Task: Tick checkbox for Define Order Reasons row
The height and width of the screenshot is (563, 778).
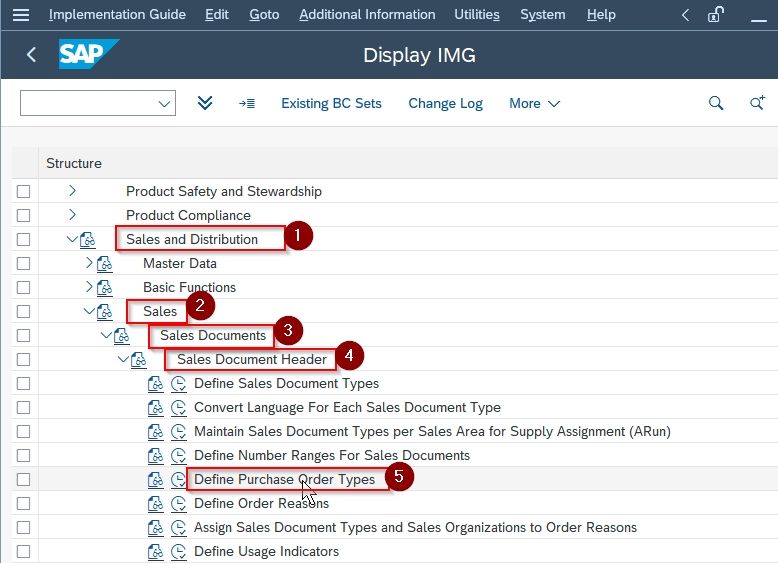Action: pos(23,503)
